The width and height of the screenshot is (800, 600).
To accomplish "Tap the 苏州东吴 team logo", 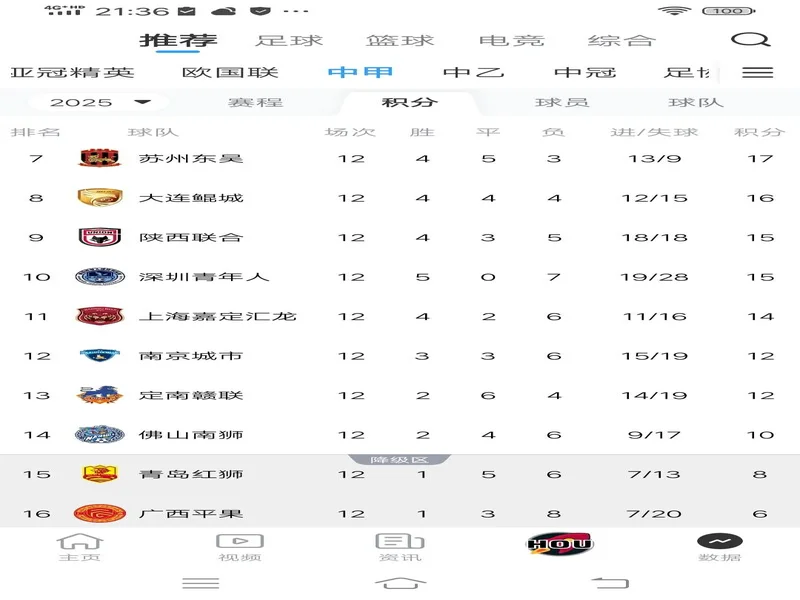I will (x=99, y=158).
